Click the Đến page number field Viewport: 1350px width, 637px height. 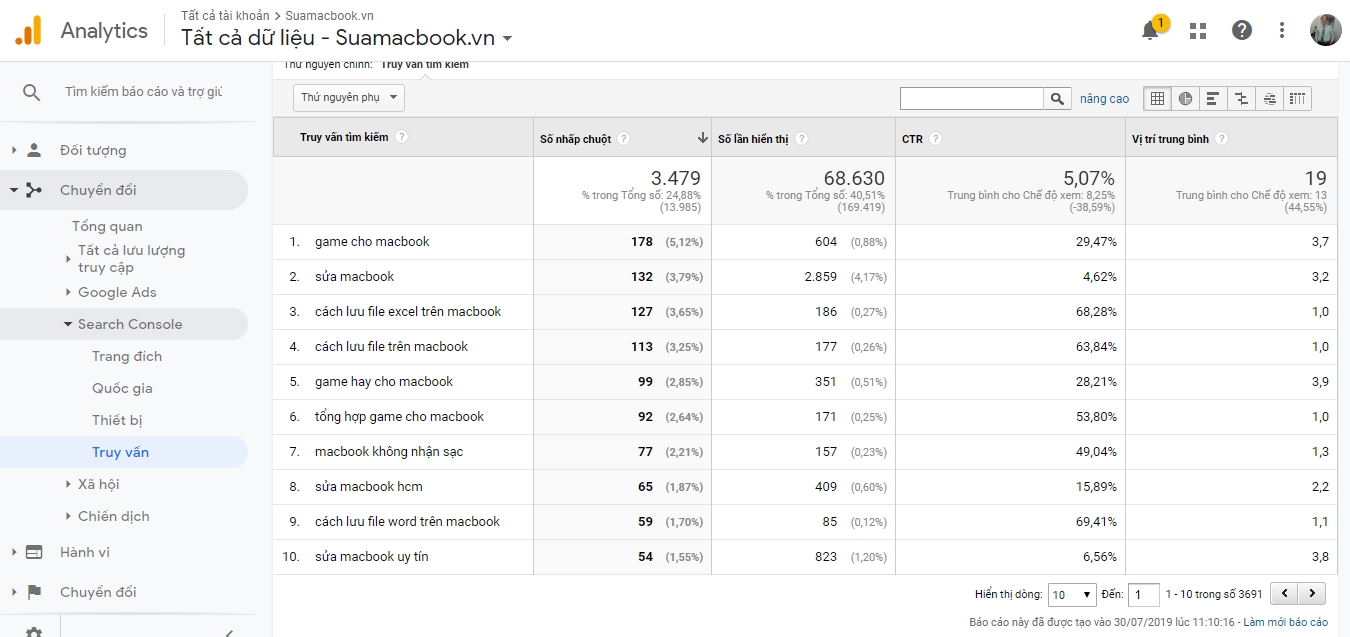tap(1143, 594)
